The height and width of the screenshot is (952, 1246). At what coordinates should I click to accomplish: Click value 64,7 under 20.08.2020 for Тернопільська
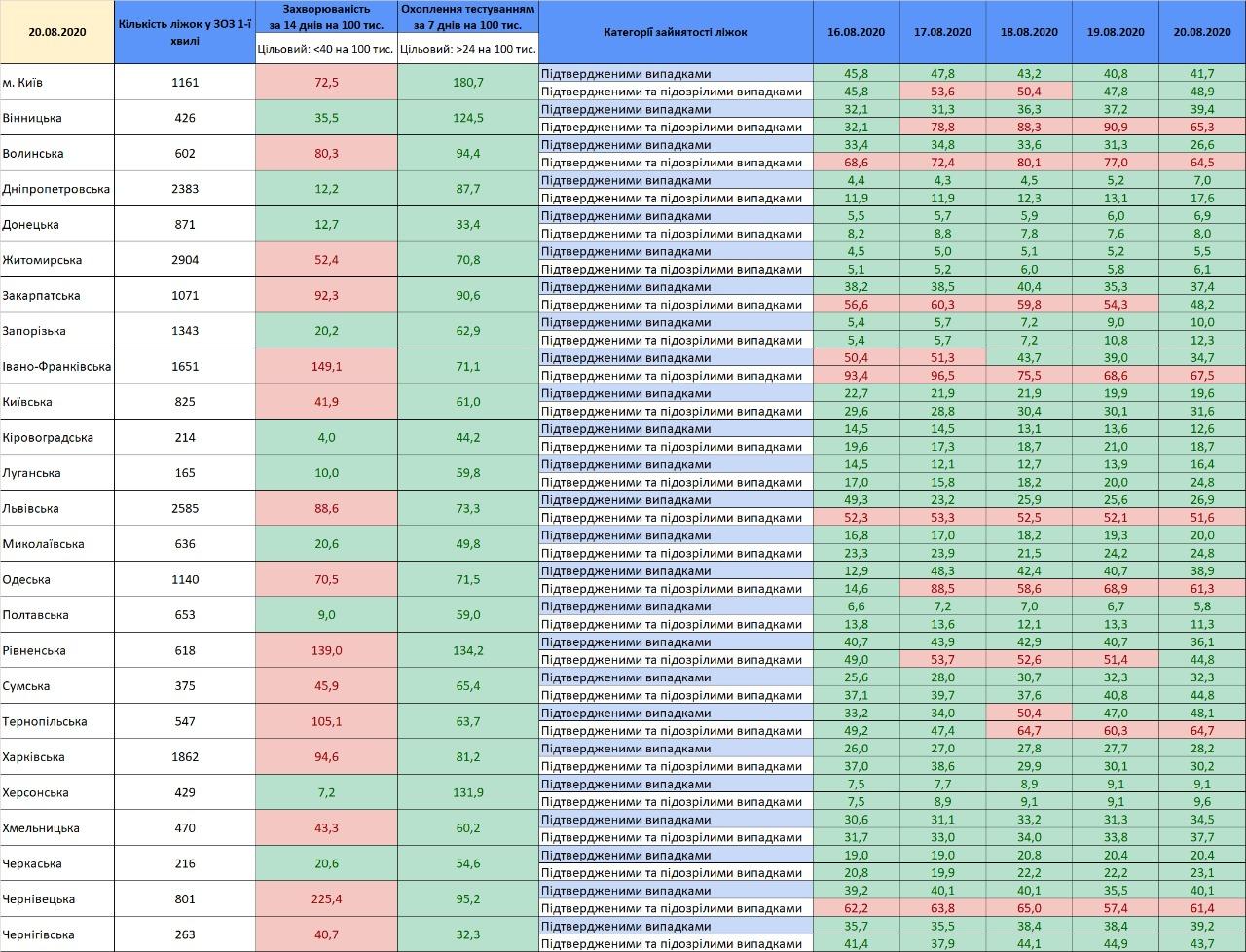[1202, 731]
